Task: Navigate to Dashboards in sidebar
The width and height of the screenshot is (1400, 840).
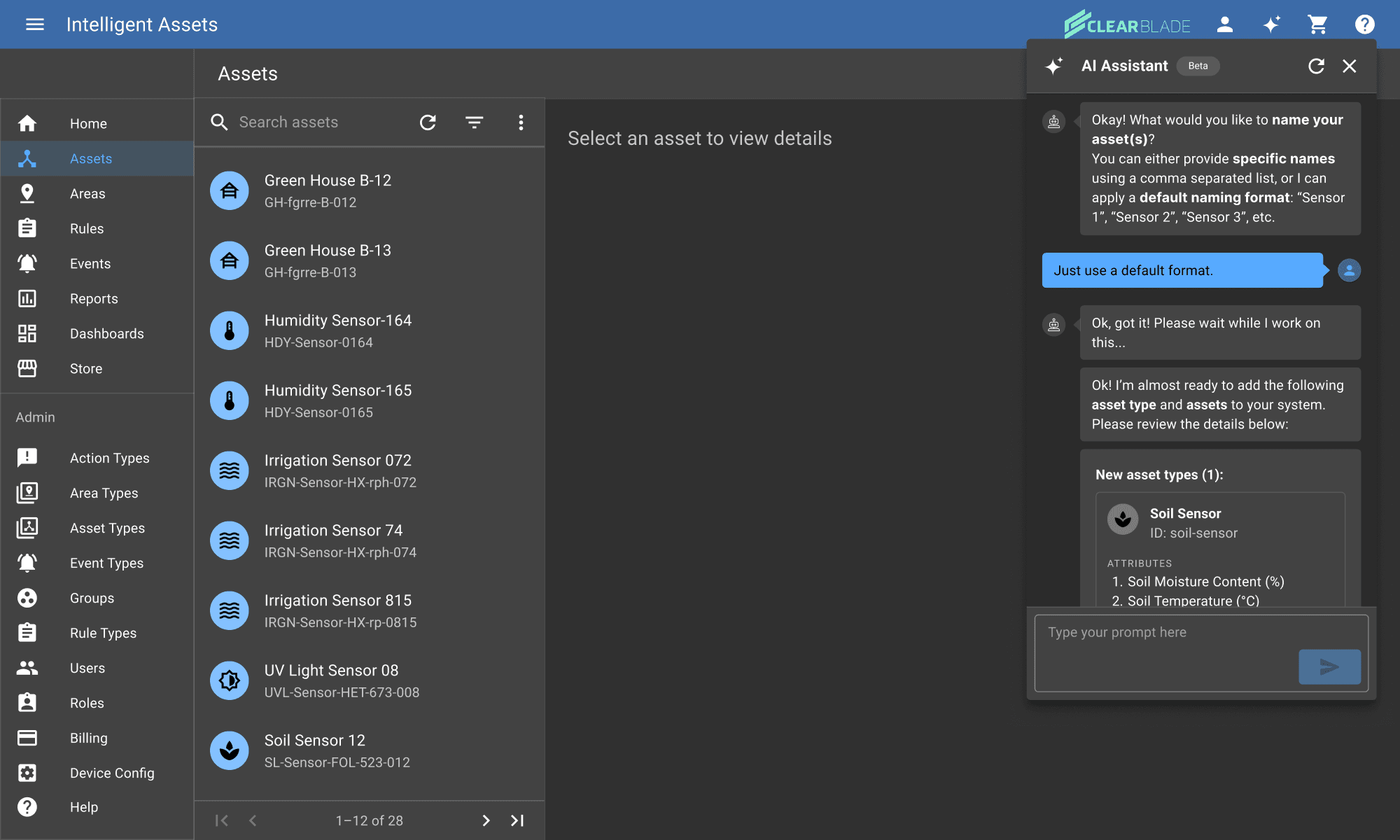Action: (x=106, y=334)
